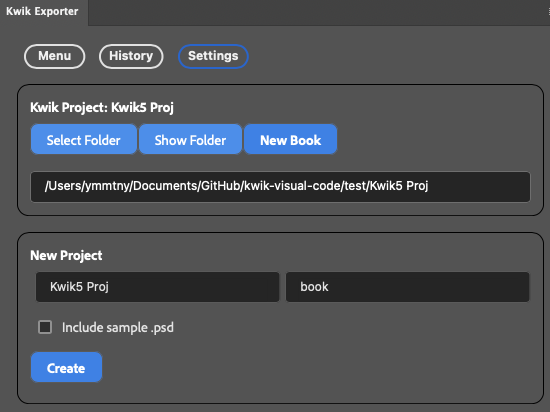The image size is (550, 412).
Task: Click the Kwik Project: Kwik5 Proj heading
Action: [x=102, y=107]
